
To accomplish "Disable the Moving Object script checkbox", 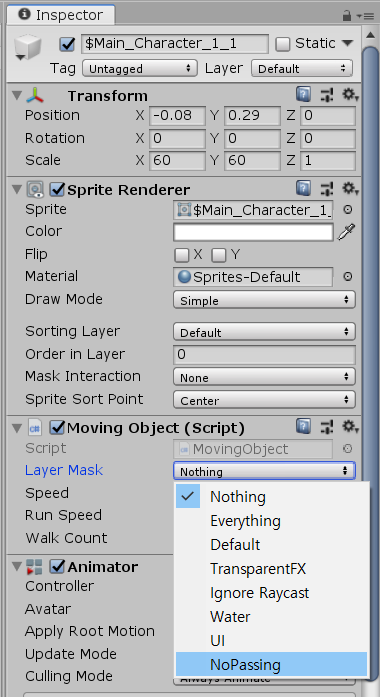I will tap(57, 428).
